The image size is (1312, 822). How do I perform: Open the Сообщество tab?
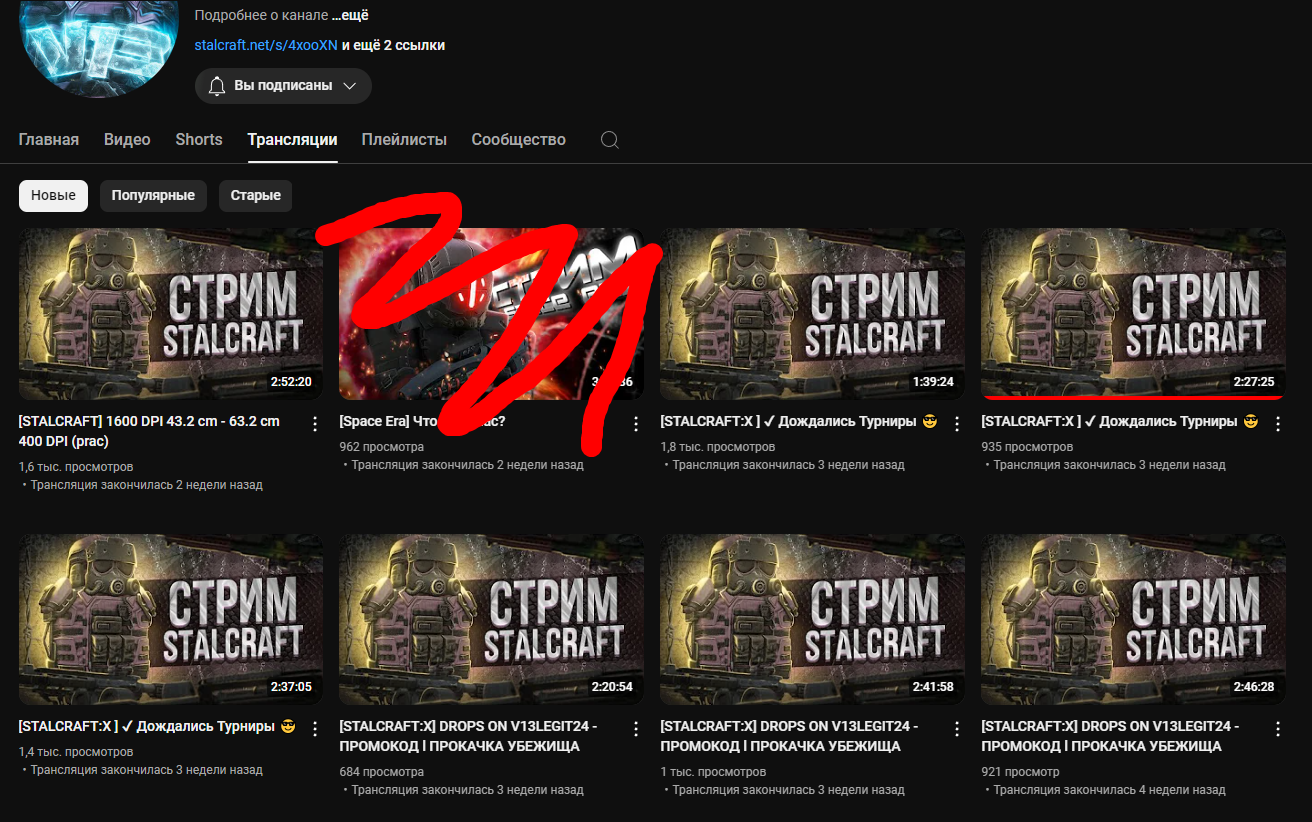coord(519,140)
